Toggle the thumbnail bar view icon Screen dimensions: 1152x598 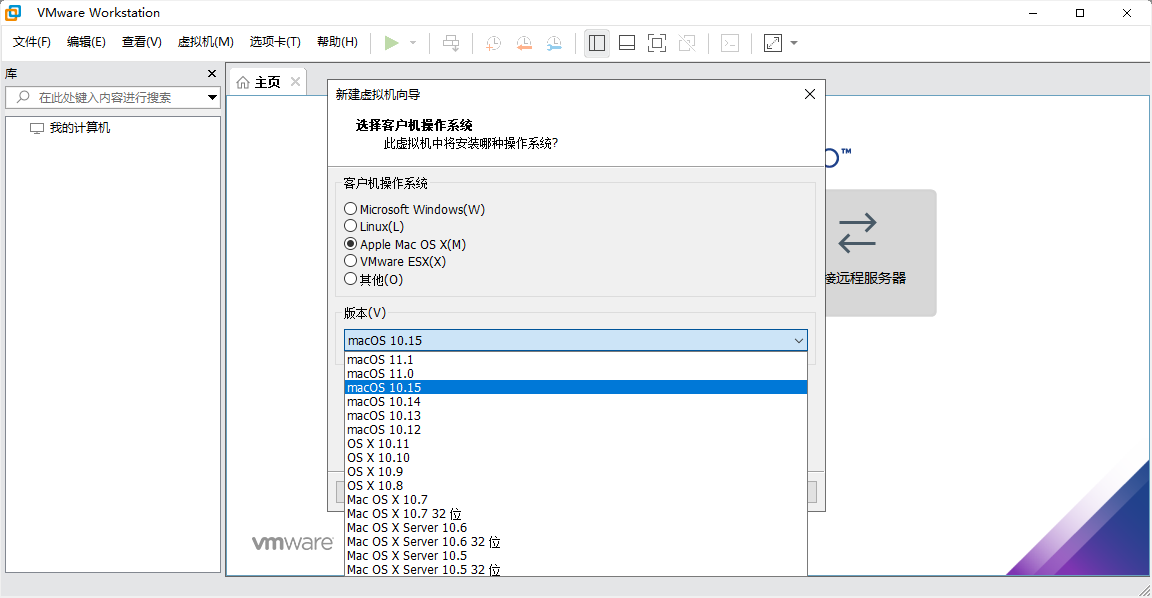[x=627, y=43]
